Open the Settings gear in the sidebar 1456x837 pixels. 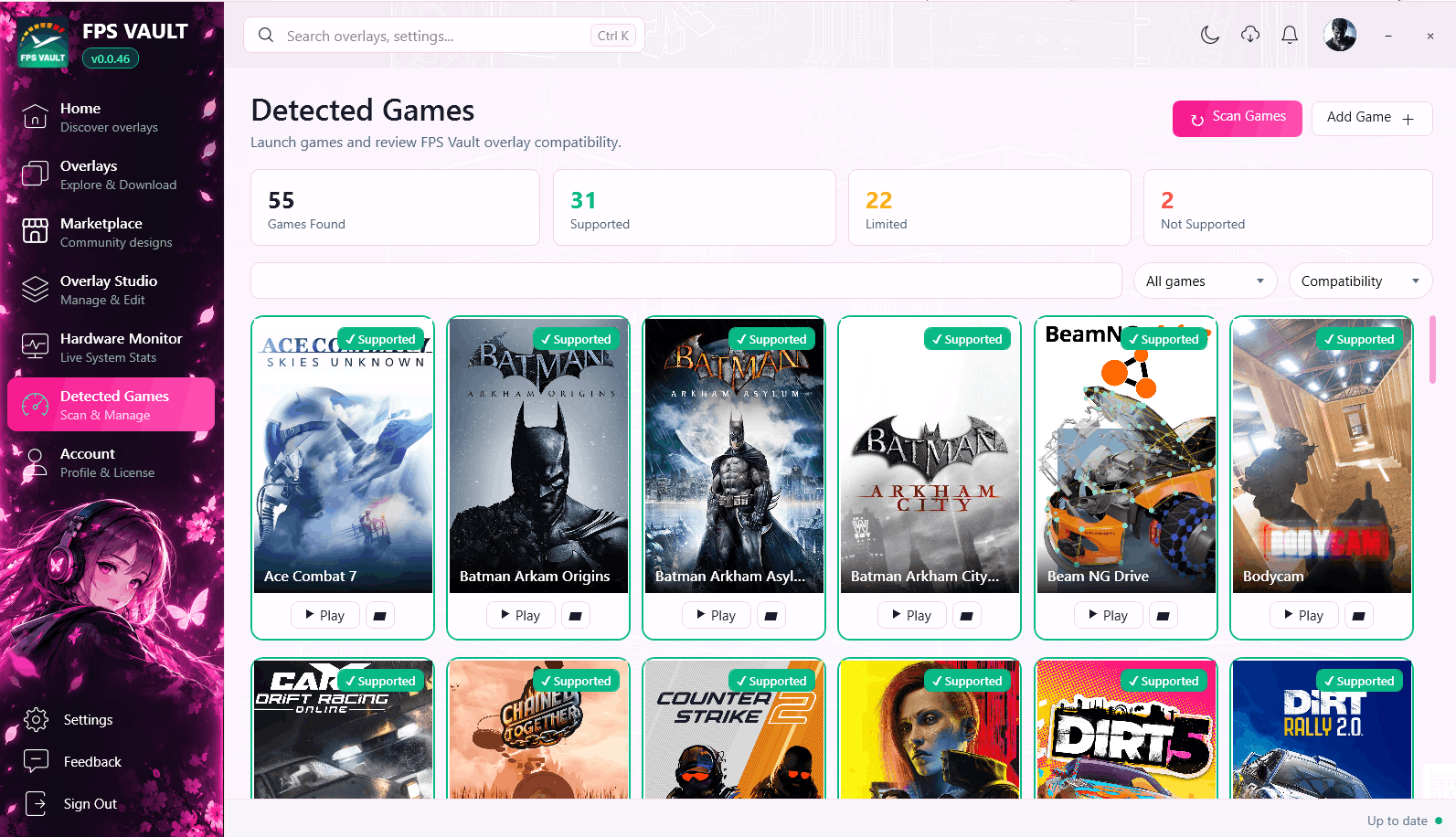click(x=36, y=720)
